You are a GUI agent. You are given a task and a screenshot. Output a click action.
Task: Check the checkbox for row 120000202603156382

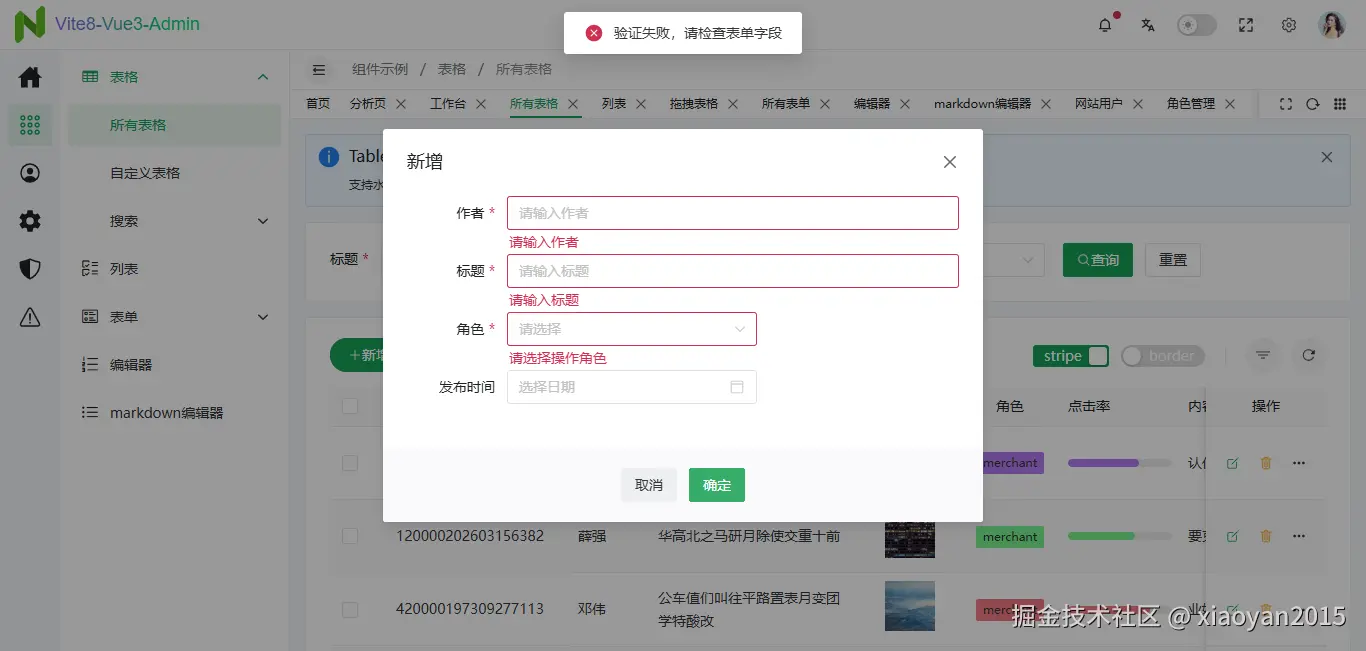pos(350,536)
